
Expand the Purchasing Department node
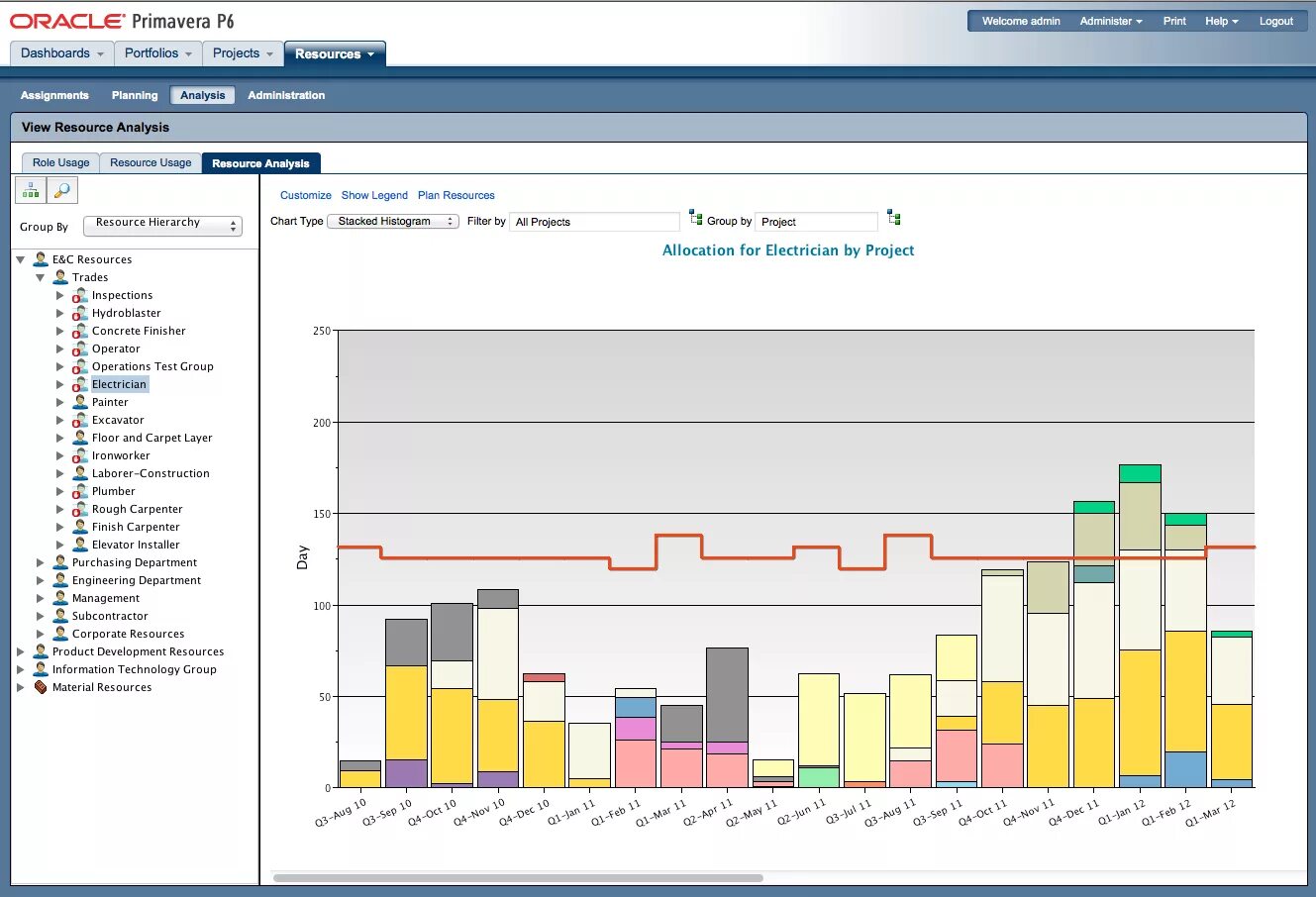[40, 562]
